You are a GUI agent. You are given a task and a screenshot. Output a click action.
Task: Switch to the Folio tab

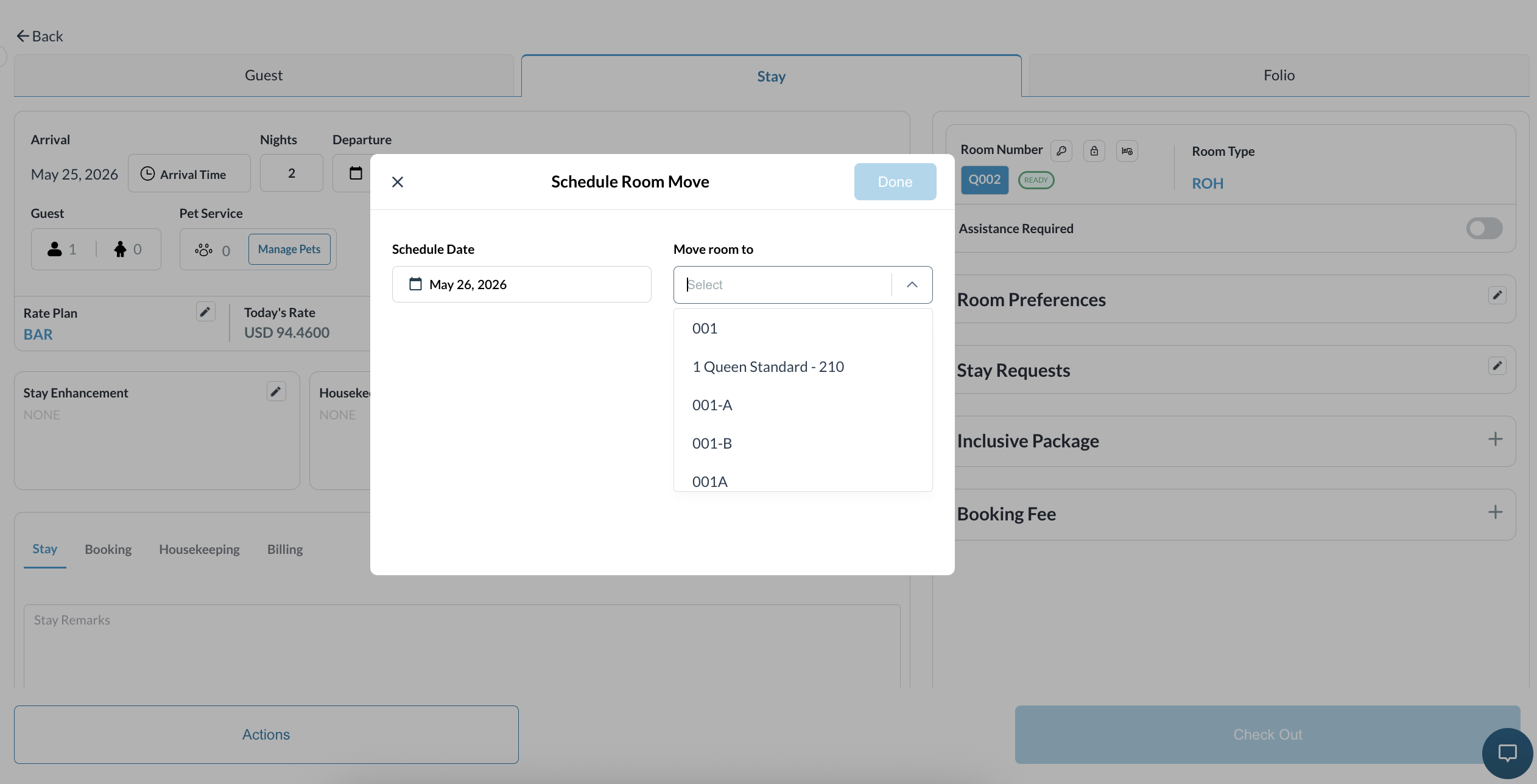pyautogui.click(x=1279, y=75)
